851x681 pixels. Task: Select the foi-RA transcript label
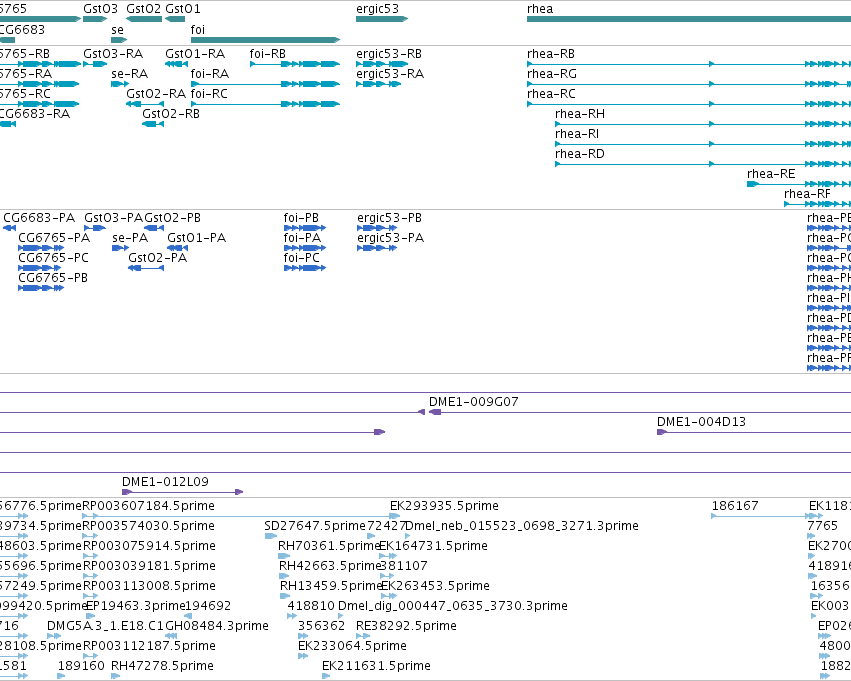[x=209, y=74]
